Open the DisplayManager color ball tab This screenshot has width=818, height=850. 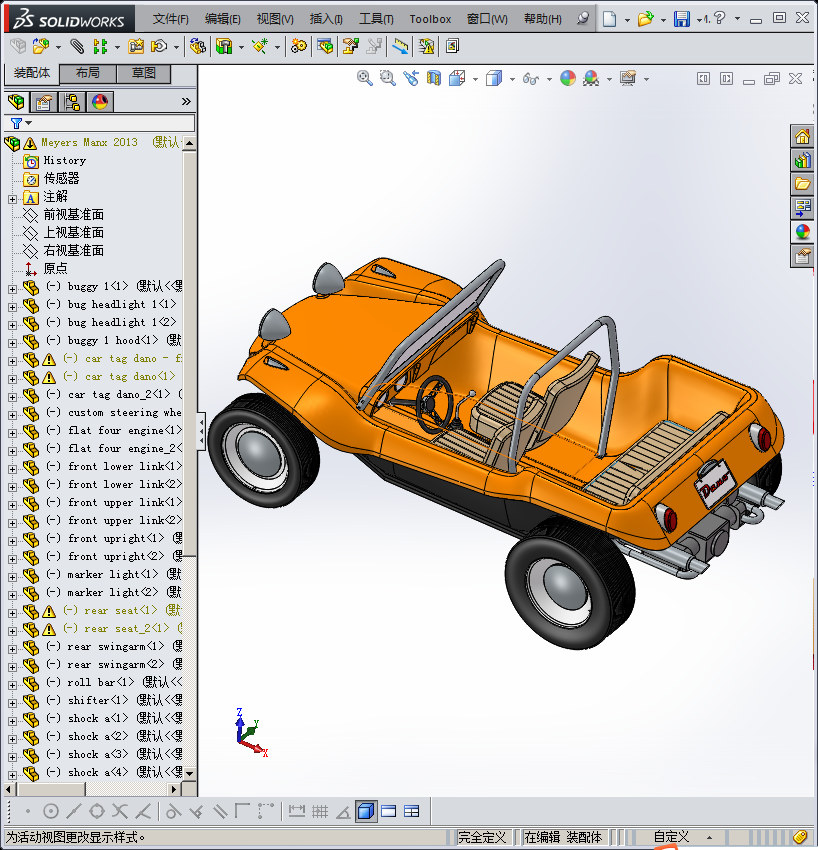[x=99, y=101]
